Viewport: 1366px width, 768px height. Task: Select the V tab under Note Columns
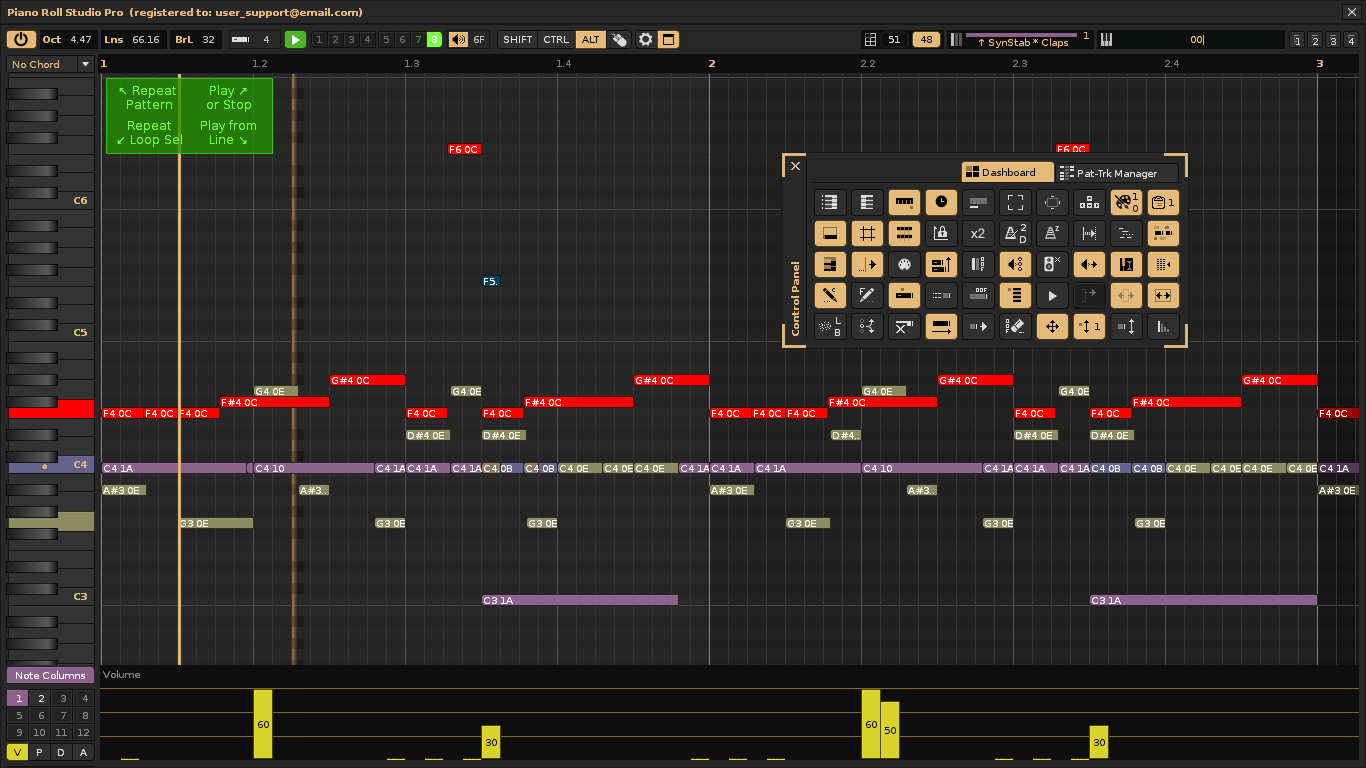point(18,752)
